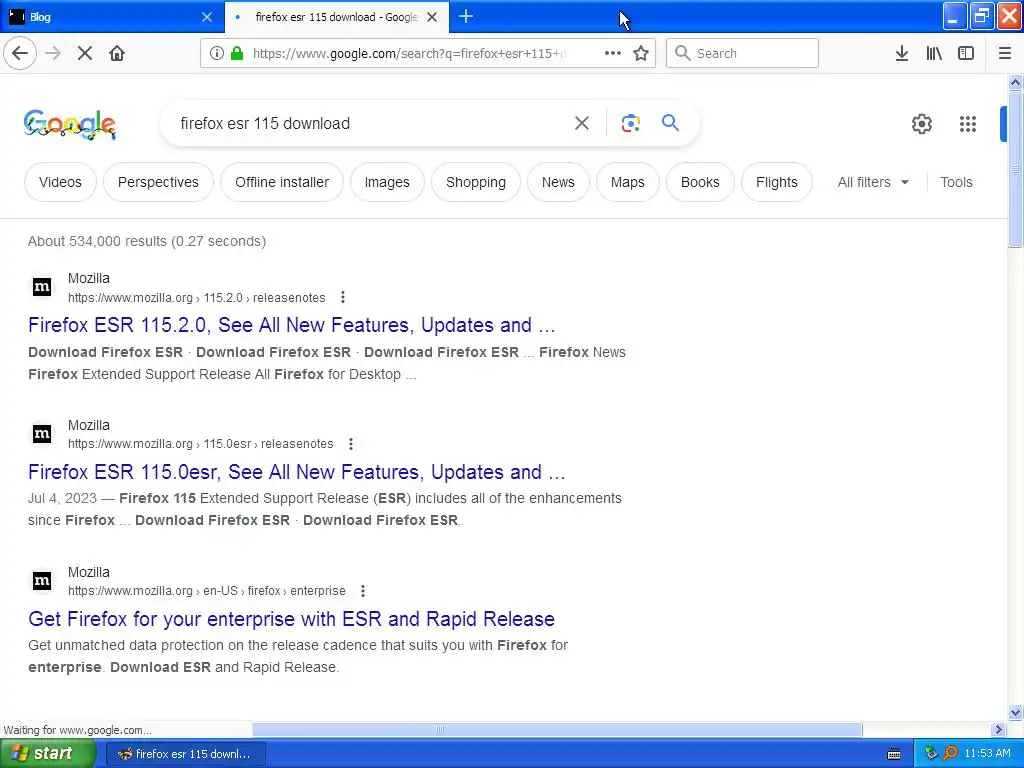Bookmark this page with the star icon
Viewport: 1024px width, 768px height.
(641, 53)
